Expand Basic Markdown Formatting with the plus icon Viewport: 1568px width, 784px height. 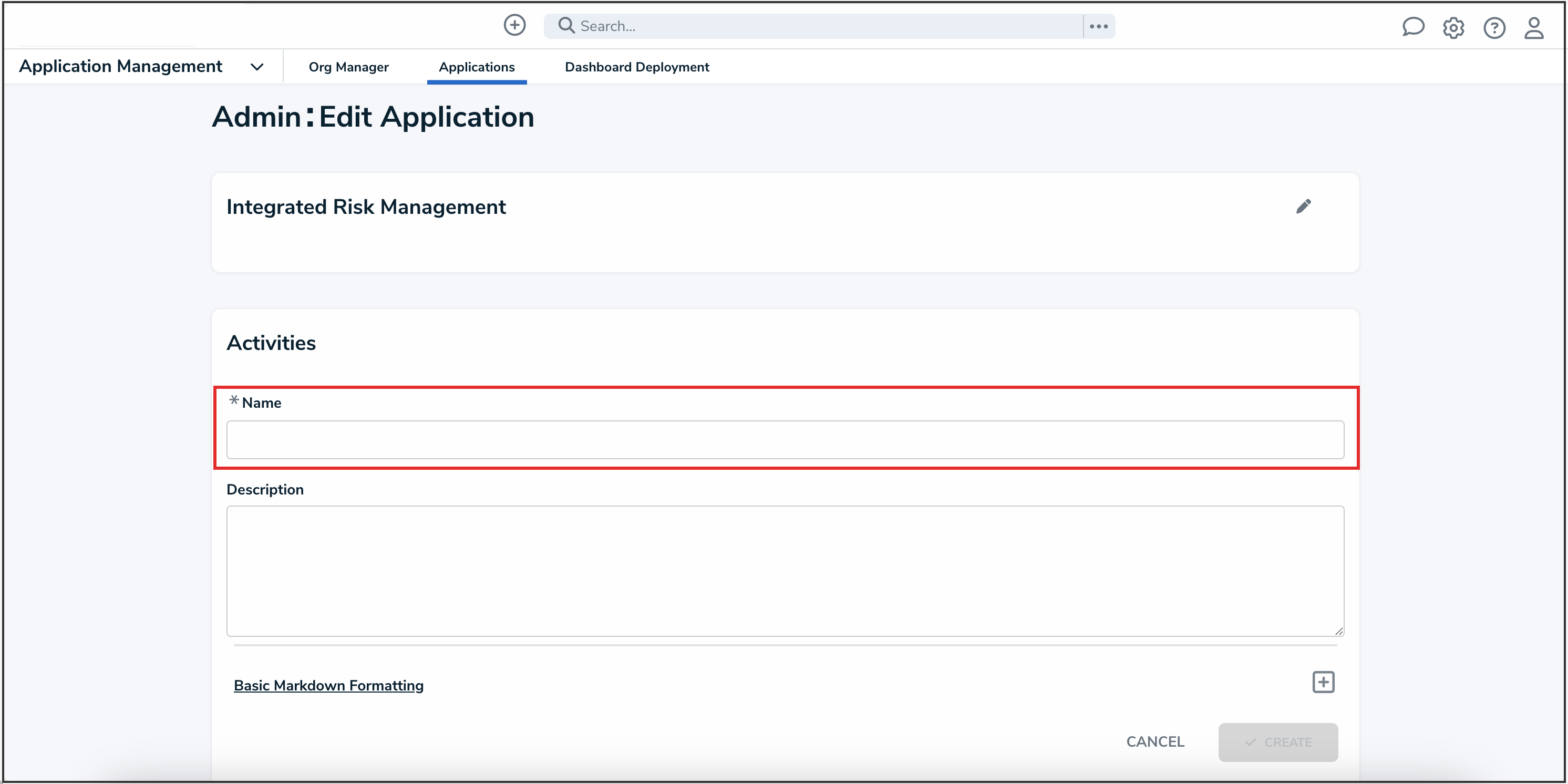click(x=1323, y=683)
